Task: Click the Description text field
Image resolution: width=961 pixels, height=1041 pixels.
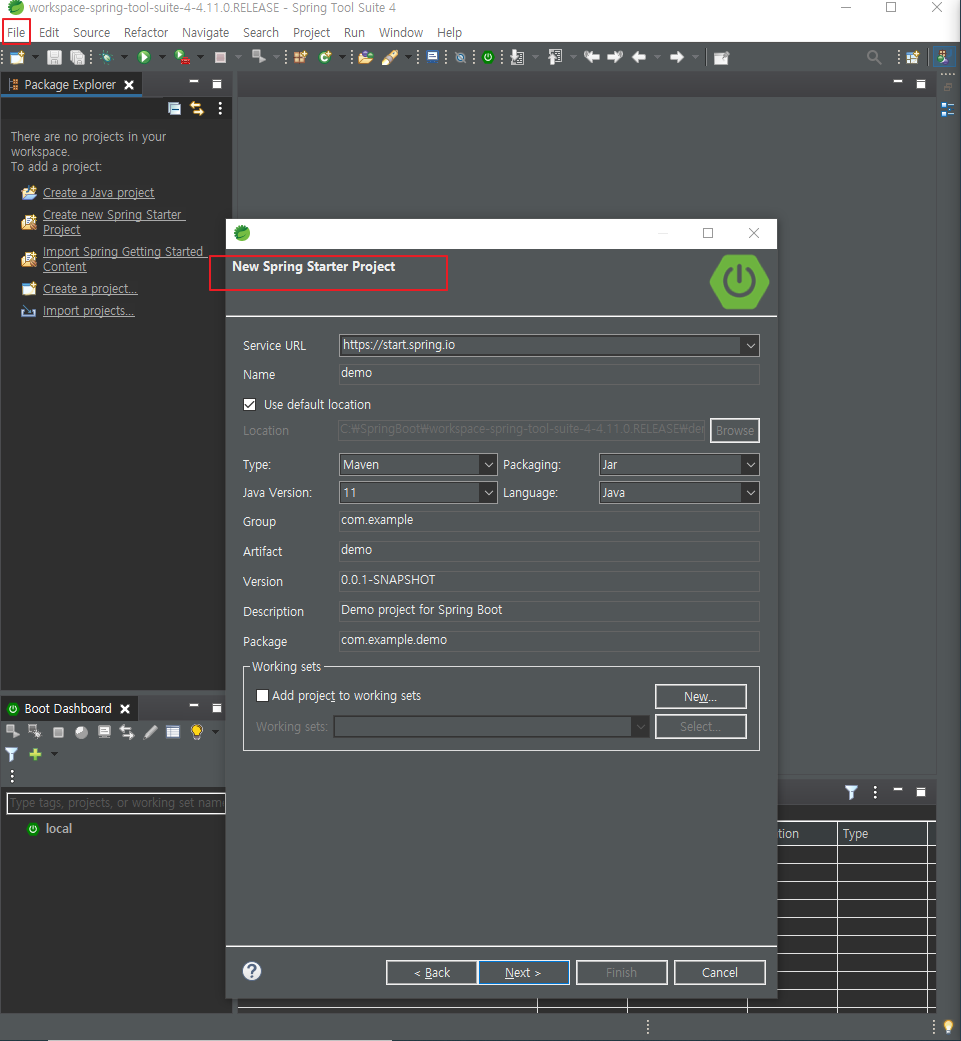Action: pos(549,611)
